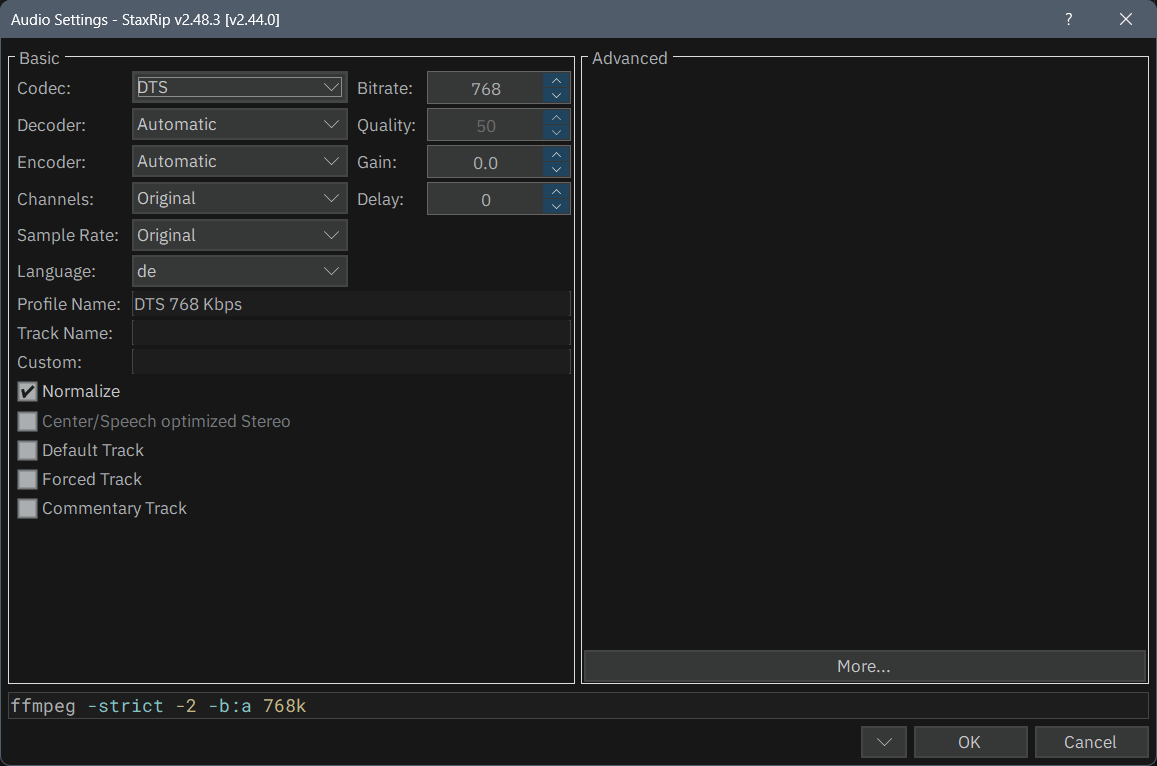Enable the Forced Track checkbox
1157x766 pixels.
click(27, 480)
